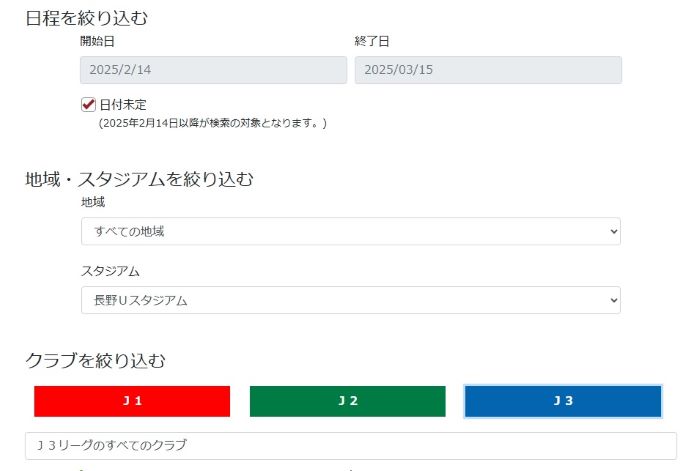Click the スタジアム field label

[x=110, y=271]
